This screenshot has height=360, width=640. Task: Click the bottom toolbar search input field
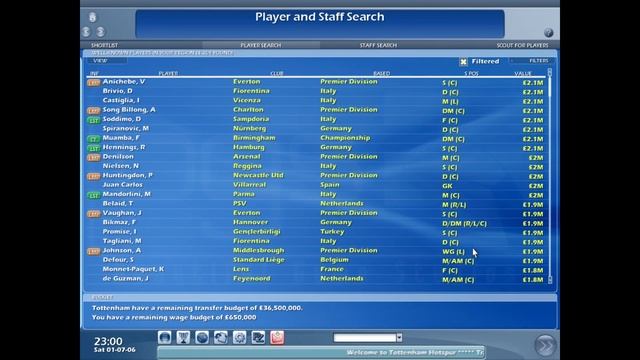point(364,338)
